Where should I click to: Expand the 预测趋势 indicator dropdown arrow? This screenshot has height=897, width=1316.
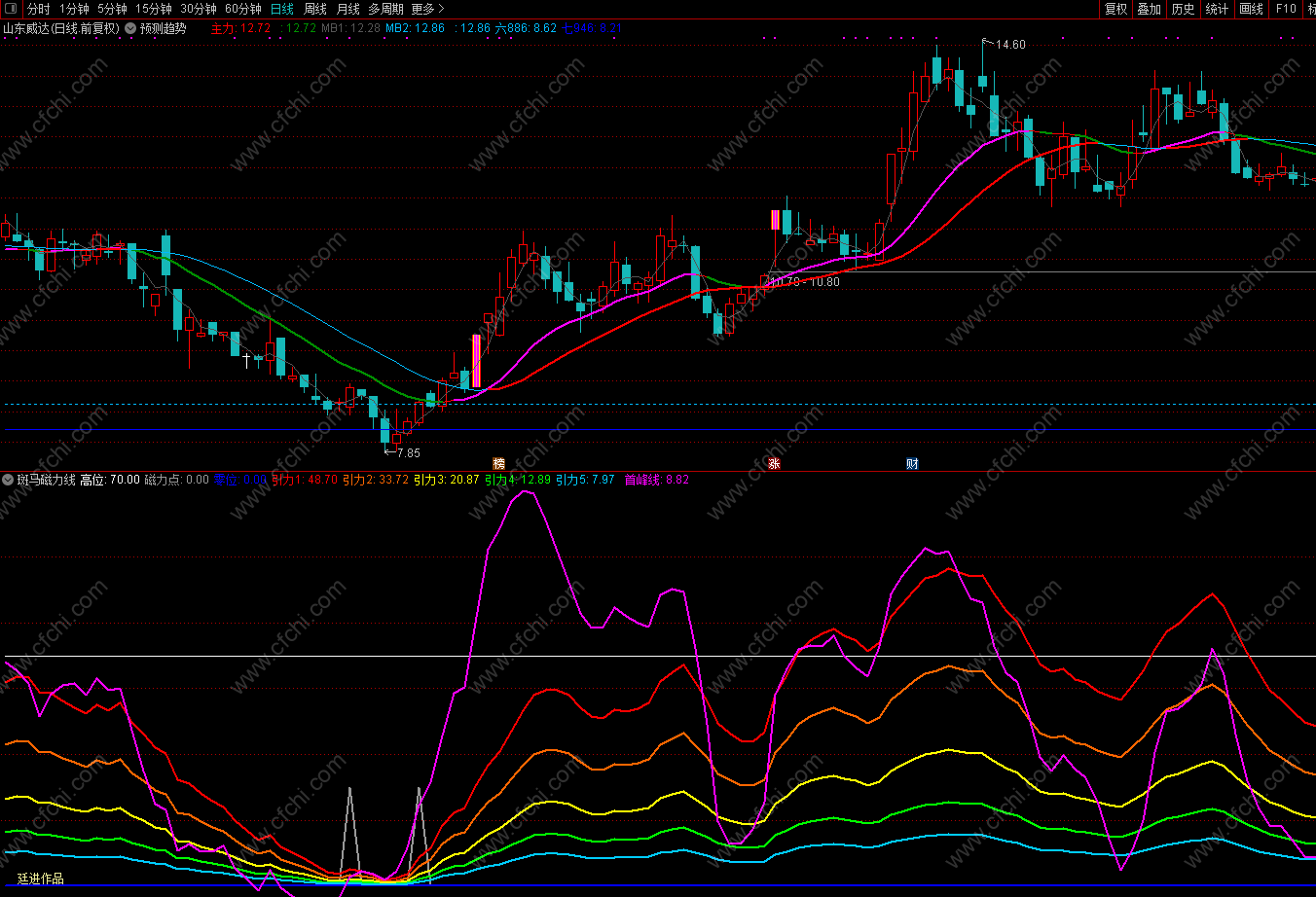pos(130,28)
